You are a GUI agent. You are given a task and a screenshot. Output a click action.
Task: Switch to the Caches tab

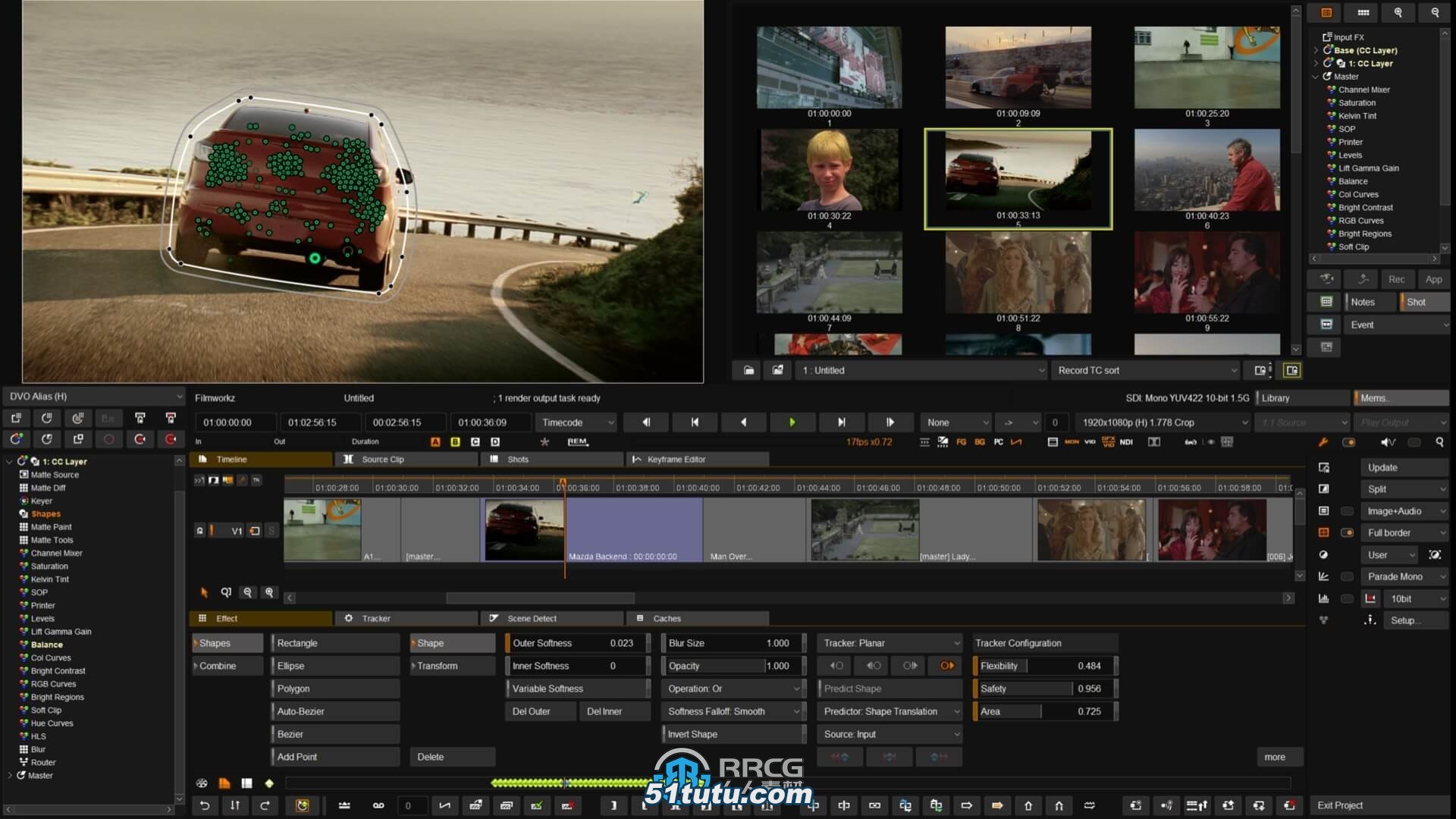coord(698,619)
